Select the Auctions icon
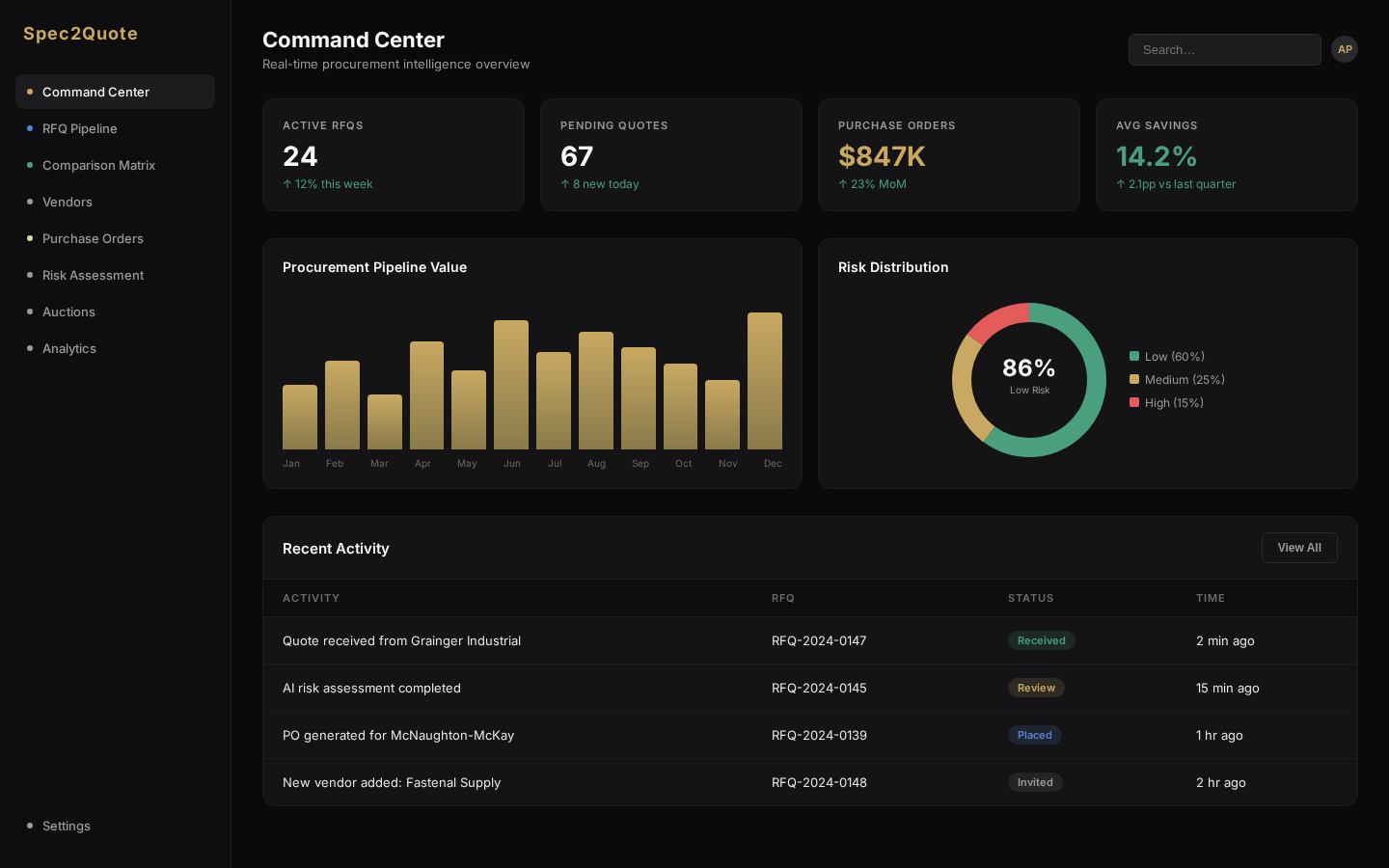 click(x=30, y=312)
